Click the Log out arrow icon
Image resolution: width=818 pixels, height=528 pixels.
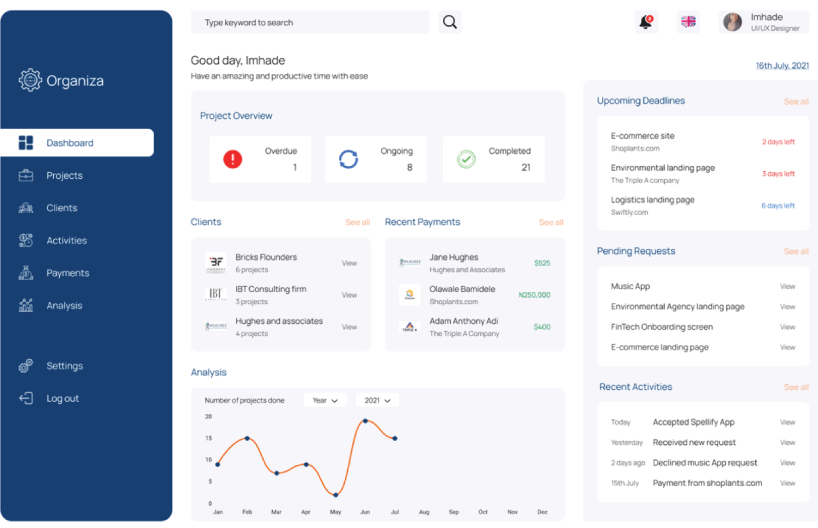tap(26, 398)
